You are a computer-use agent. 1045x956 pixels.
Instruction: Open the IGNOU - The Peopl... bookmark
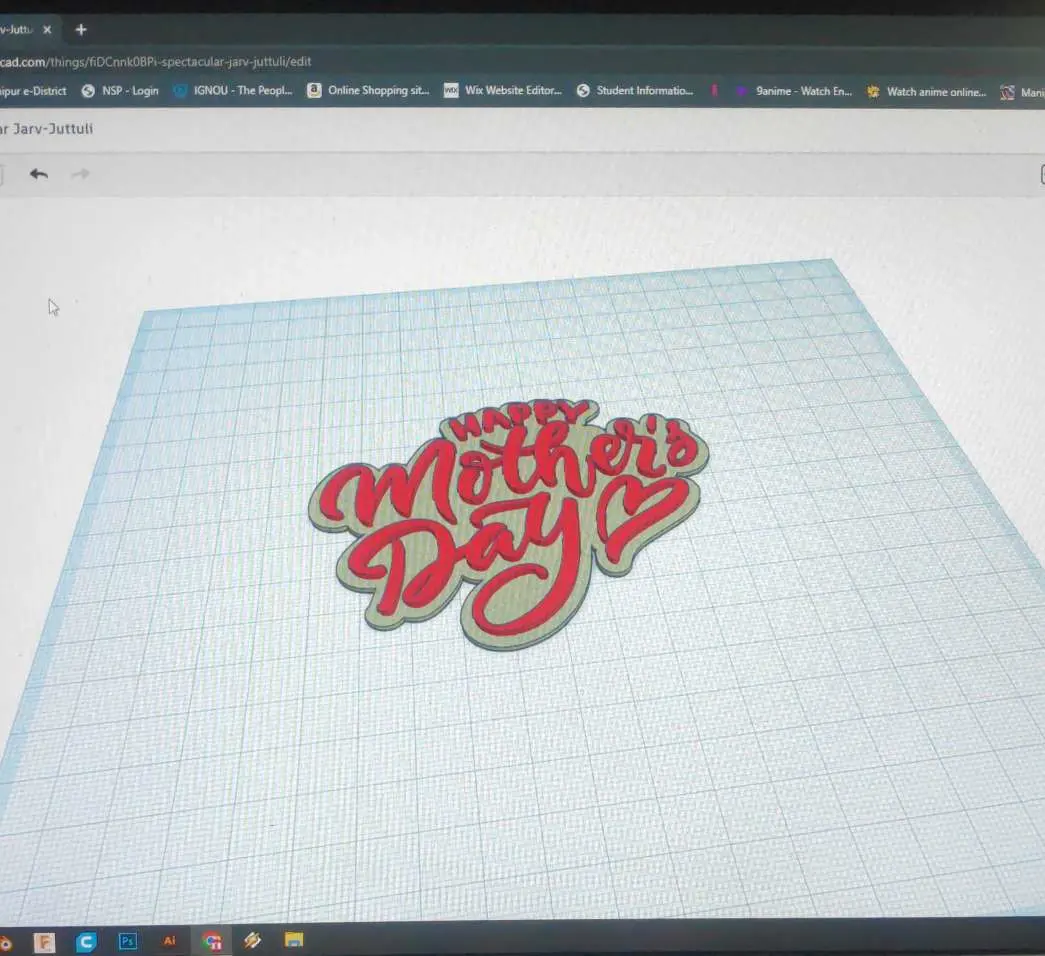[233, 90]
